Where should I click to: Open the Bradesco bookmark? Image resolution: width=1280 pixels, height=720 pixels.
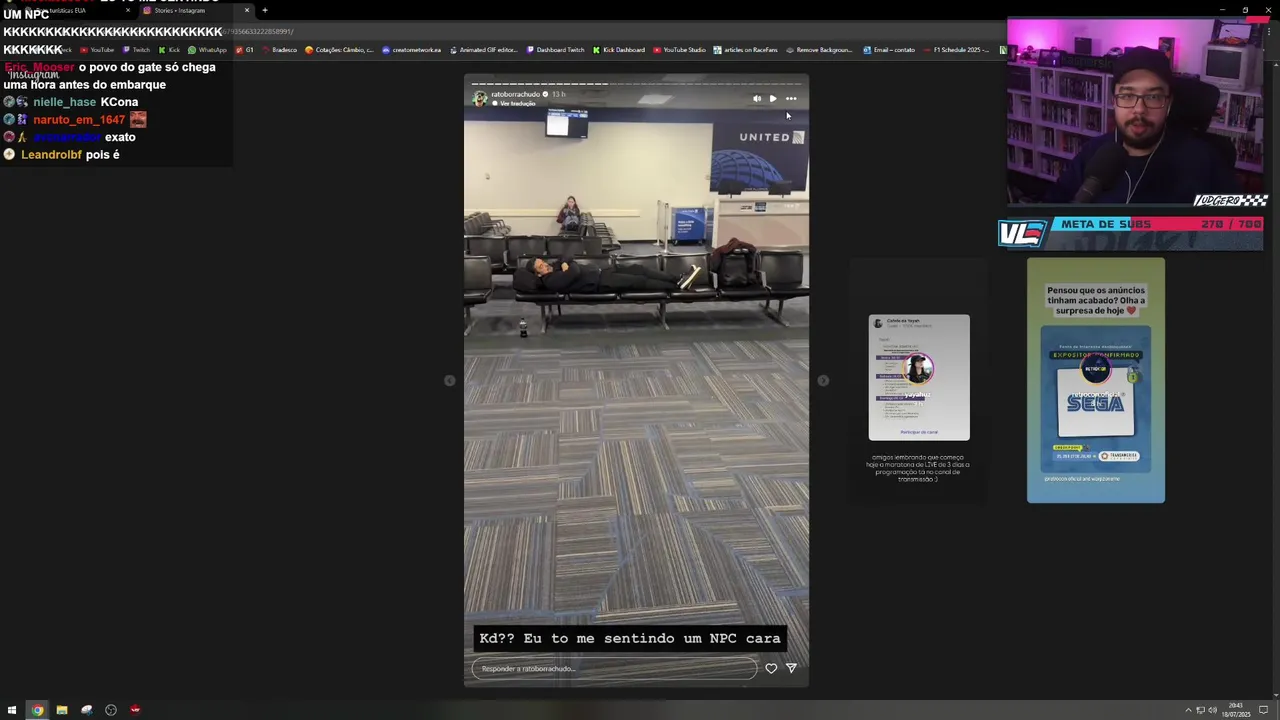coord(279,50)
